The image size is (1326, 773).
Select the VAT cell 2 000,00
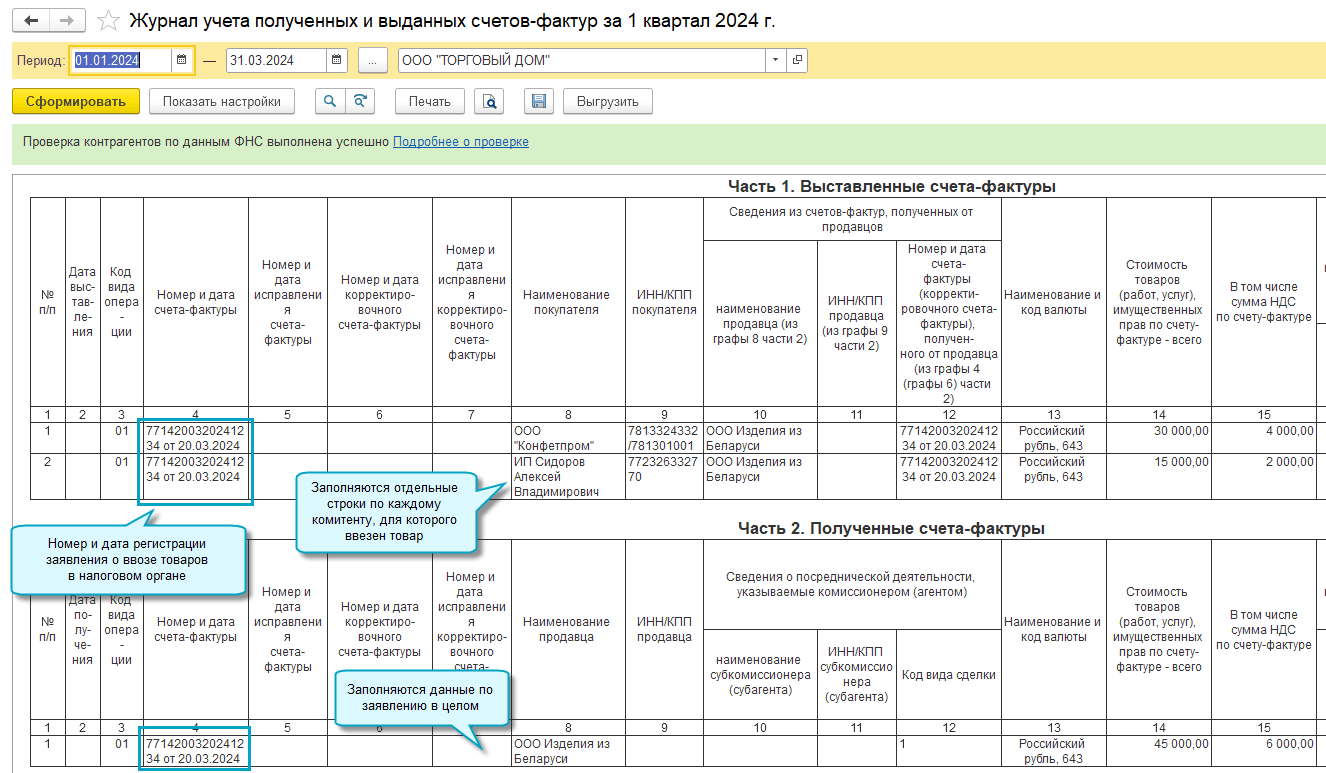point(1263,476)
